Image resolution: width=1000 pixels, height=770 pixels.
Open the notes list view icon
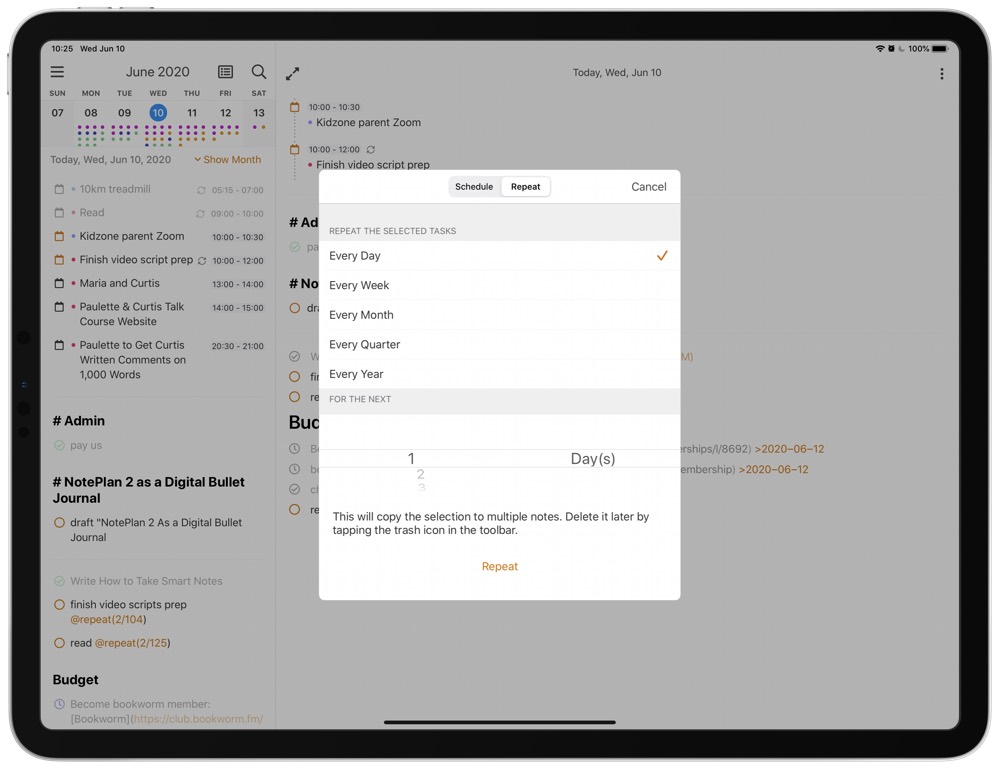(225, 72)
